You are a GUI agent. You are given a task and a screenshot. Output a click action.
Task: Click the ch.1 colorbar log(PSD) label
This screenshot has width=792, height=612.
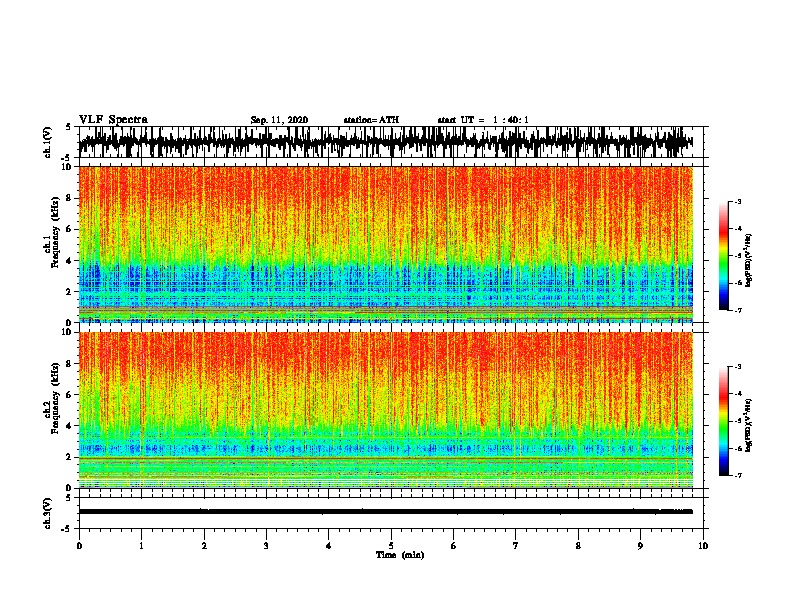coord(748,261)
